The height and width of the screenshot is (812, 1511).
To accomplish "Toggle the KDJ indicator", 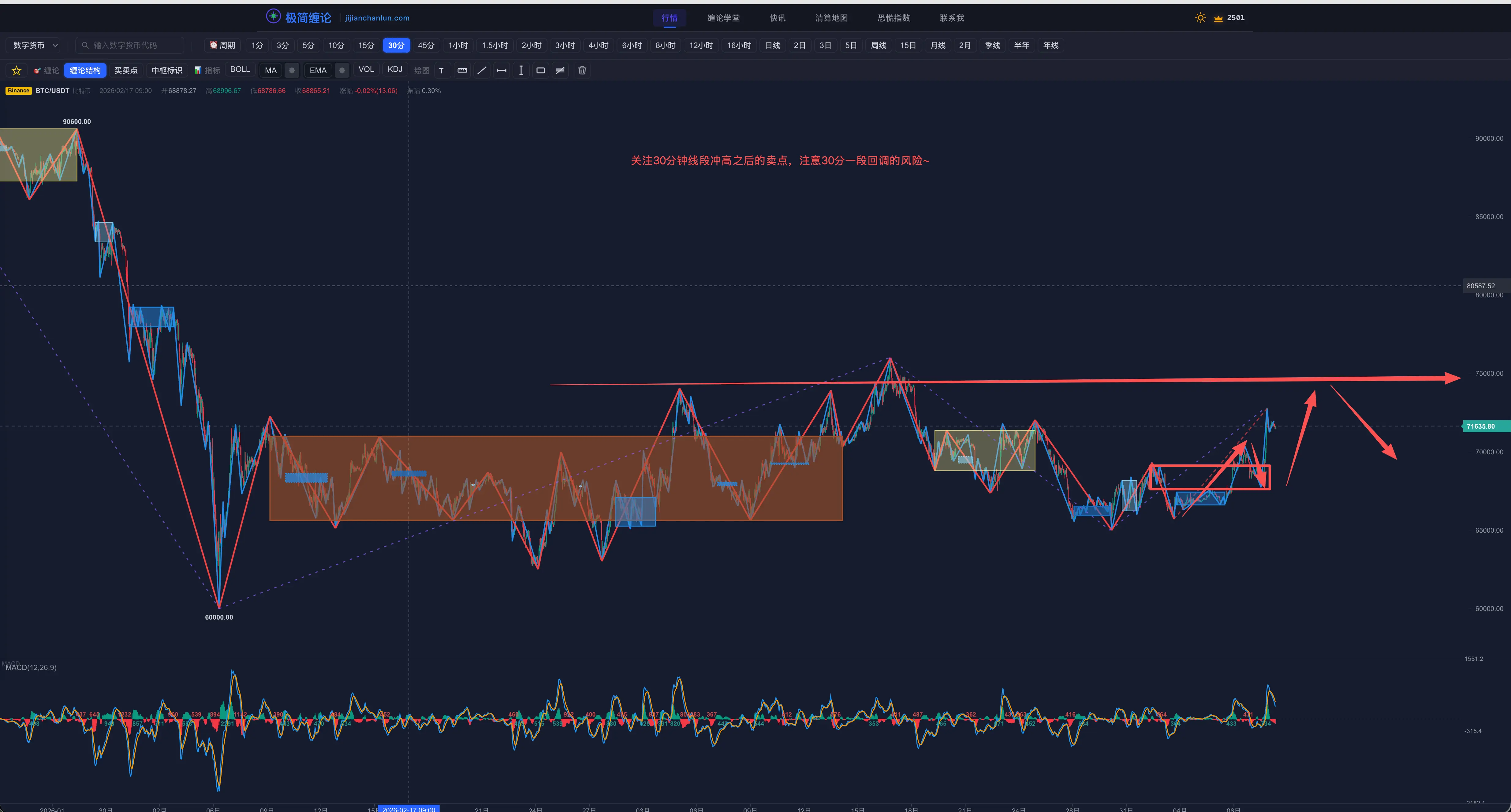I will pyautogui.click(x=395, y=70).
